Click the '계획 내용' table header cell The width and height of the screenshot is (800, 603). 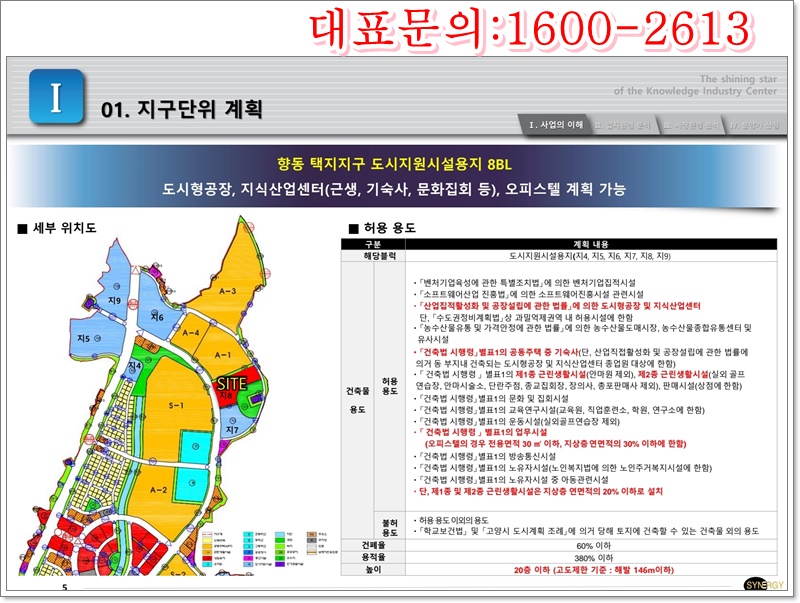(591, 244)
